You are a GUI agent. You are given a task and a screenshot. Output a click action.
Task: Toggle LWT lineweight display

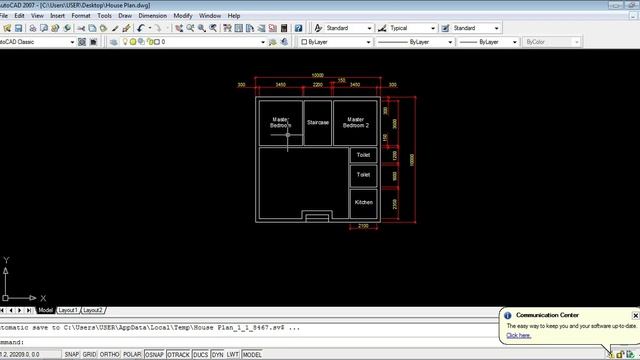233,355
